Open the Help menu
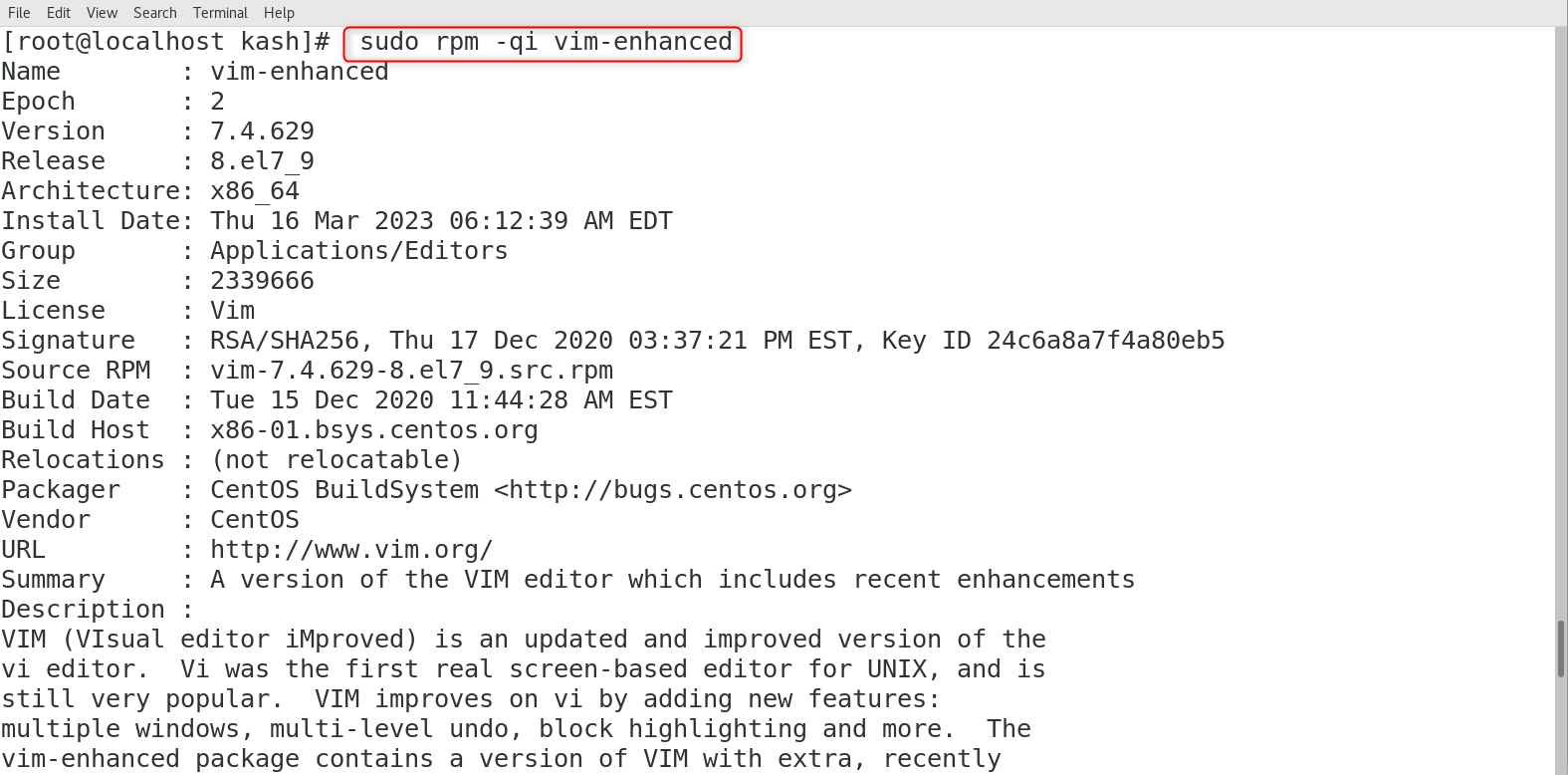 click(x=279, y=13)
